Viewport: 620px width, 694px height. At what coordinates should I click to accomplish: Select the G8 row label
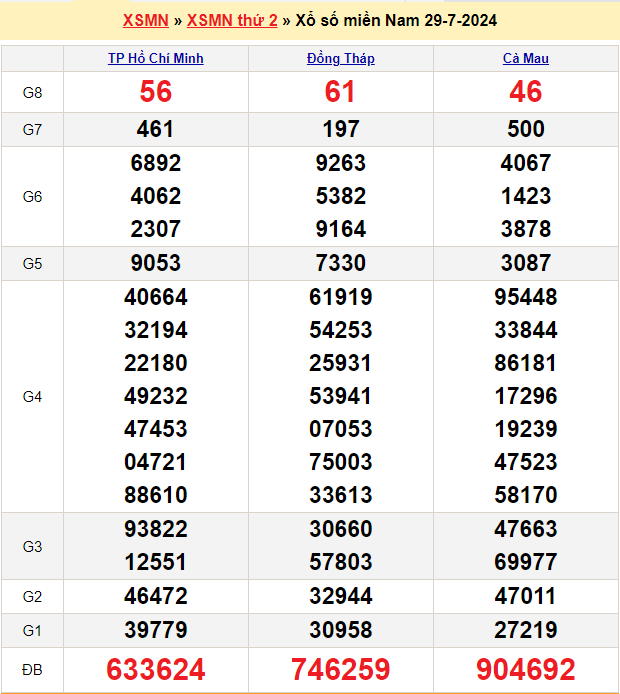(32, 92)
